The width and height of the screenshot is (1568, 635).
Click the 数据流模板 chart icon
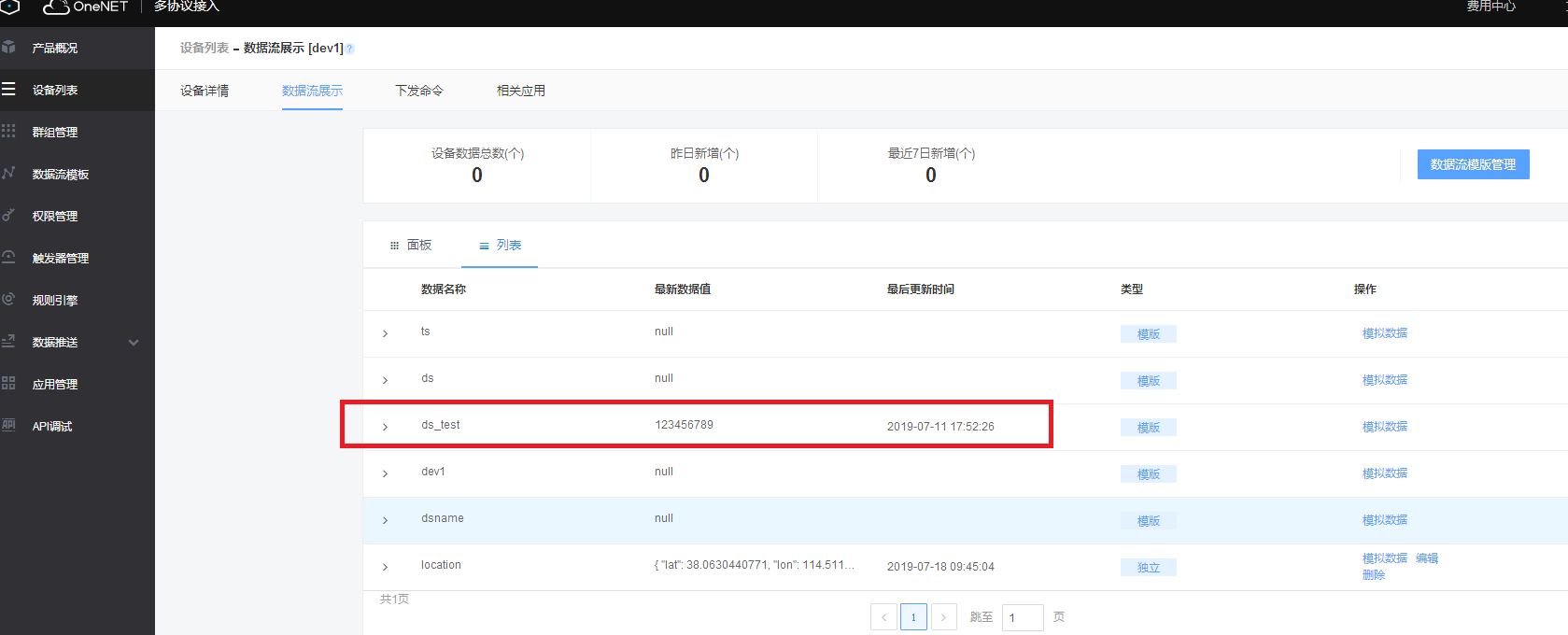(8, 173)
